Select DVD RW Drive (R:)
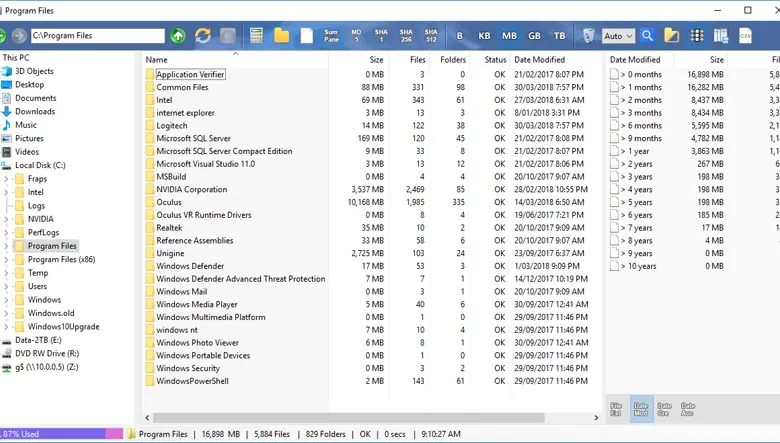This screenshot has width=780, height=443. point(47,354)
